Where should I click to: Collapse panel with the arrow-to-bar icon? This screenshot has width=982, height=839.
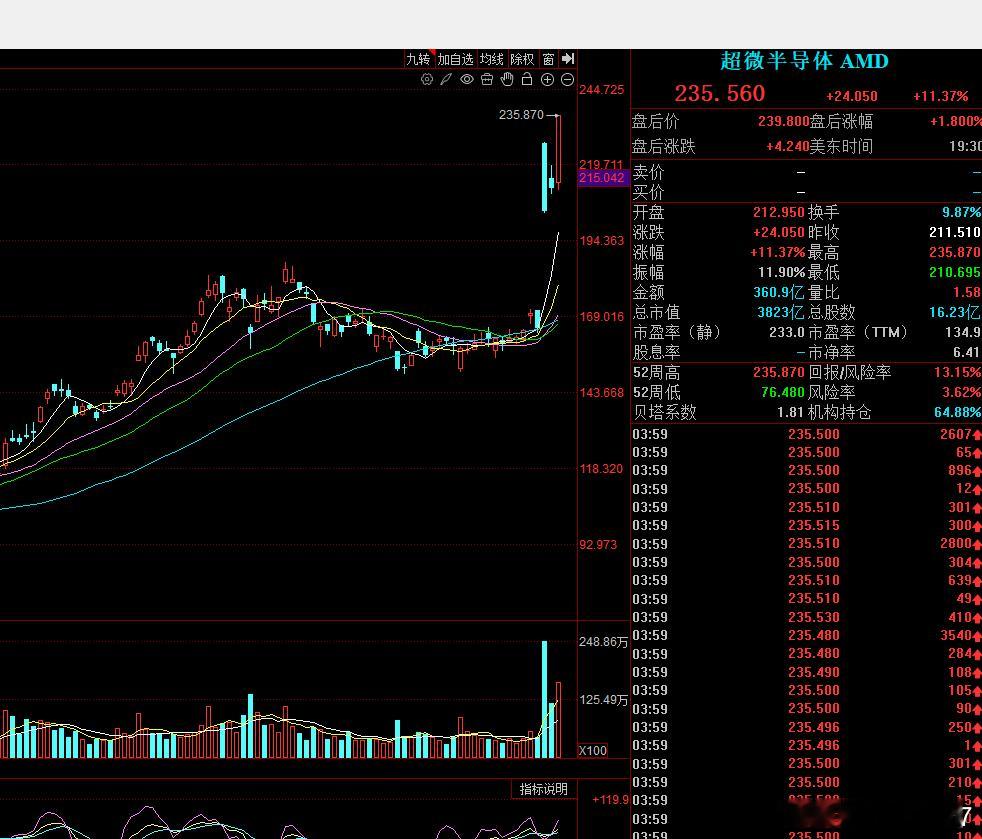pyautogui.click(x=568, y=59)
